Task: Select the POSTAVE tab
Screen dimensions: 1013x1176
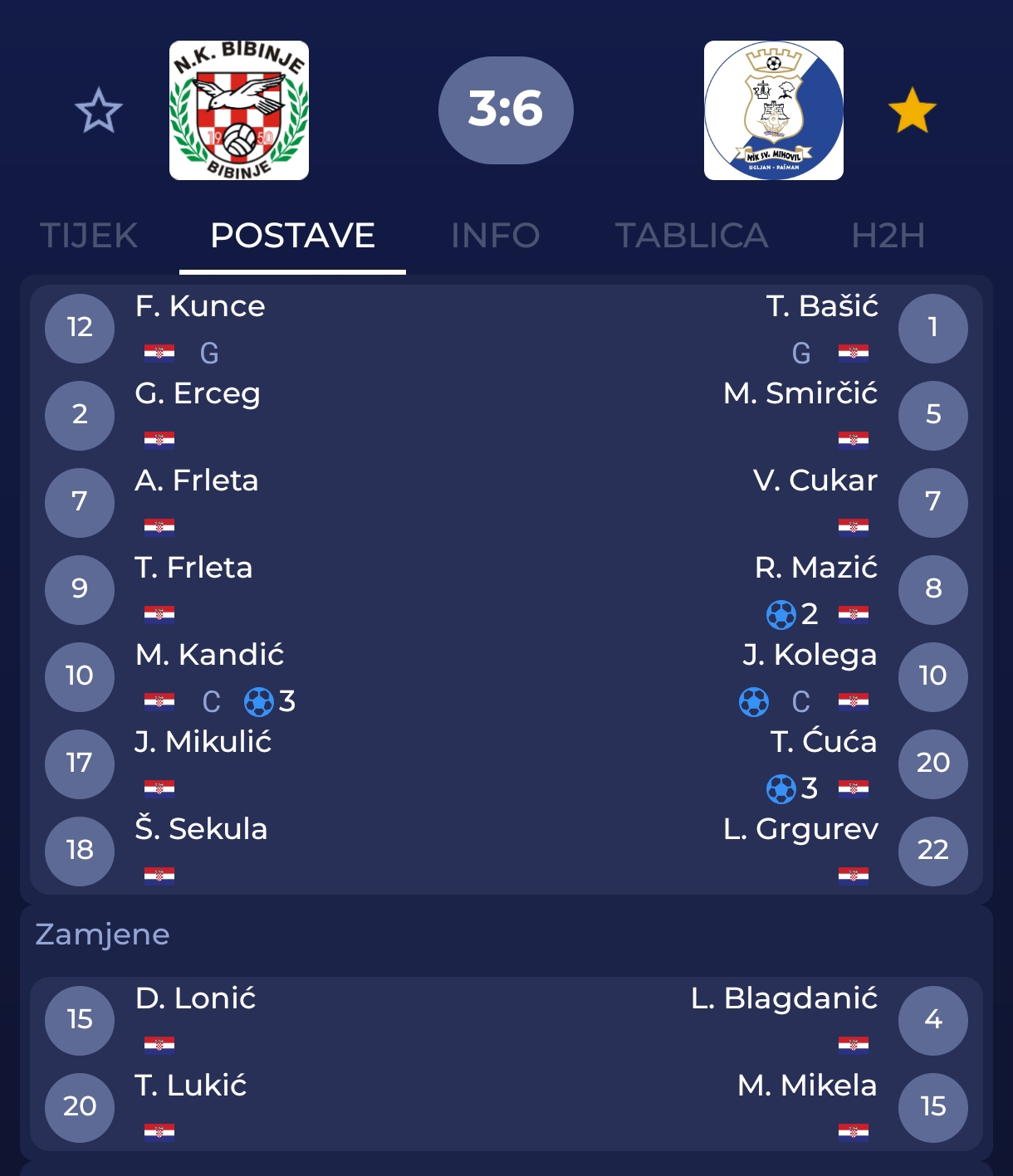Action: (x=292, y=236)
